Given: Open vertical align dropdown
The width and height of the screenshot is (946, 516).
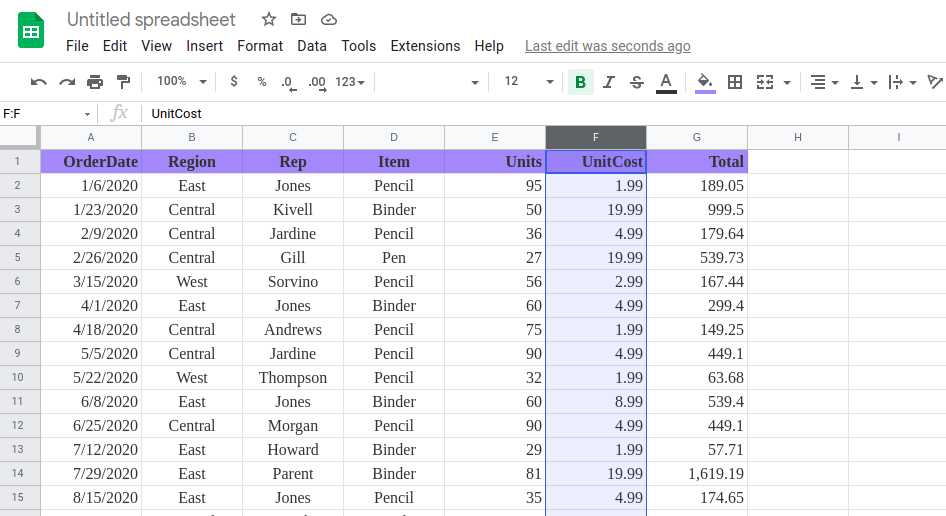Looking at the screenshot, I should pyautogui.click(x=863, y=82).
